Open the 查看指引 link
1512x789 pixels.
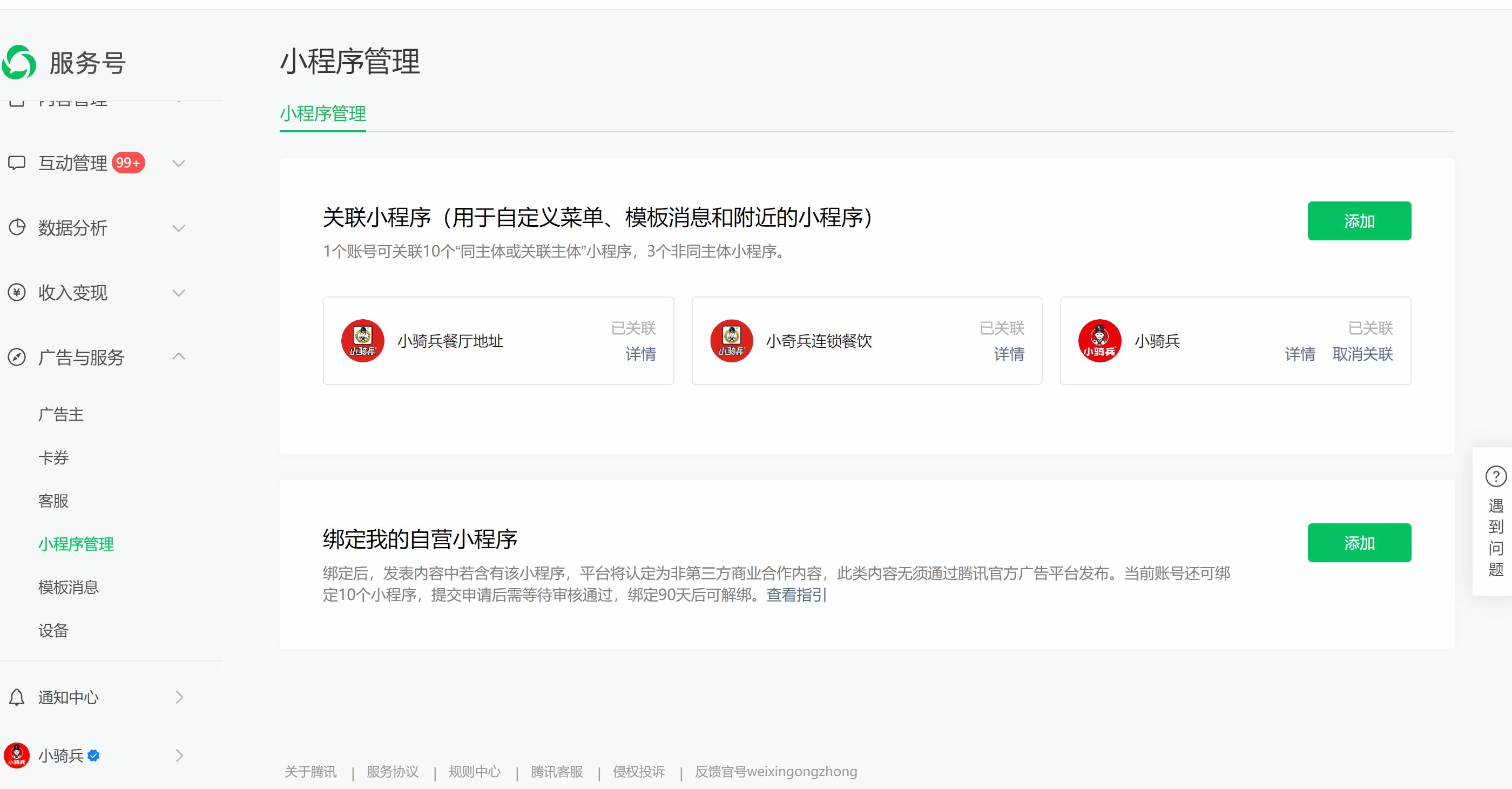coord(796,595)
